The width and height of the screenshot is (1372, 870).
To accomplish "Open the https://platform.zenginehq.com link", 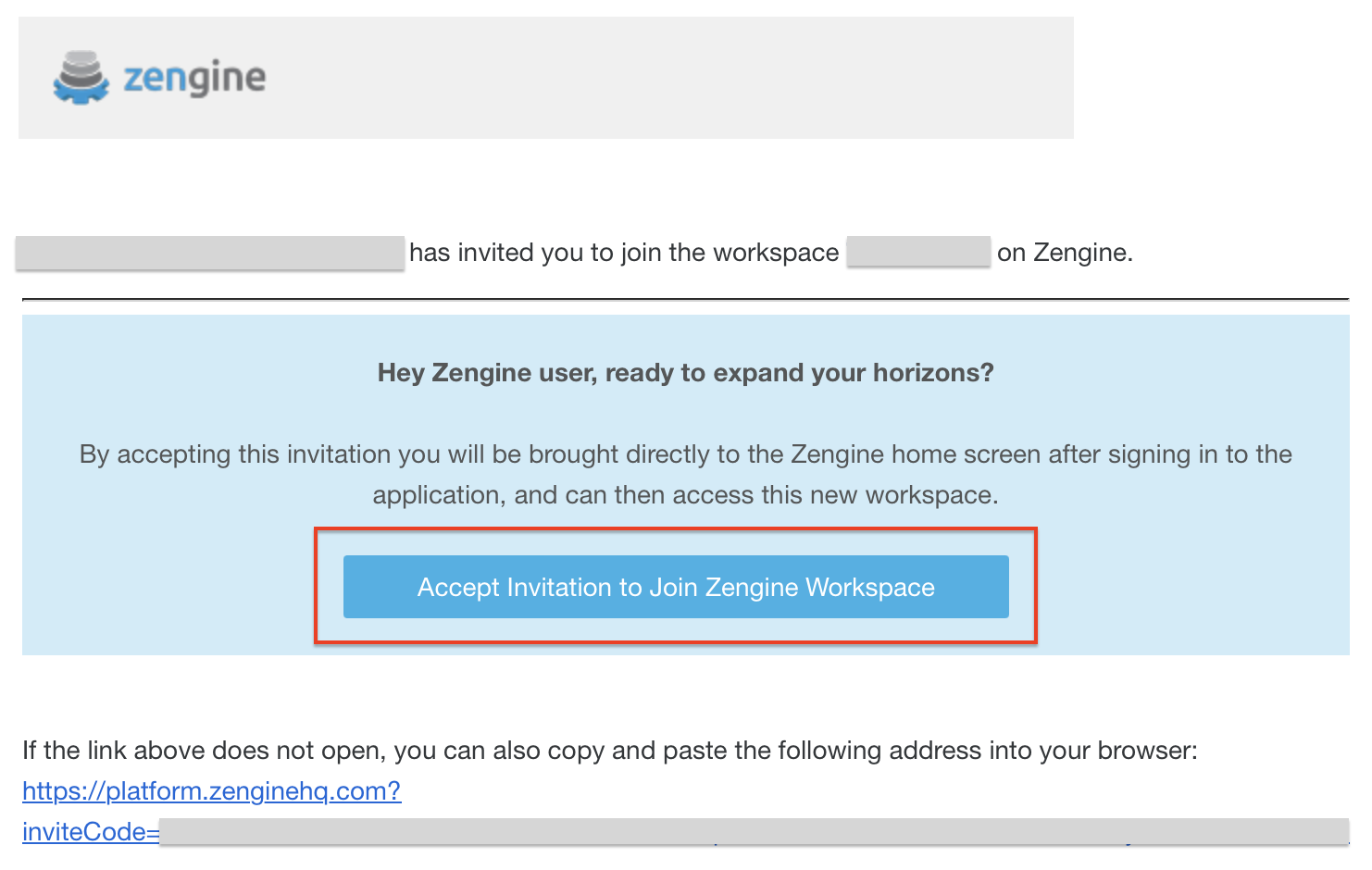I will [211, 791].
